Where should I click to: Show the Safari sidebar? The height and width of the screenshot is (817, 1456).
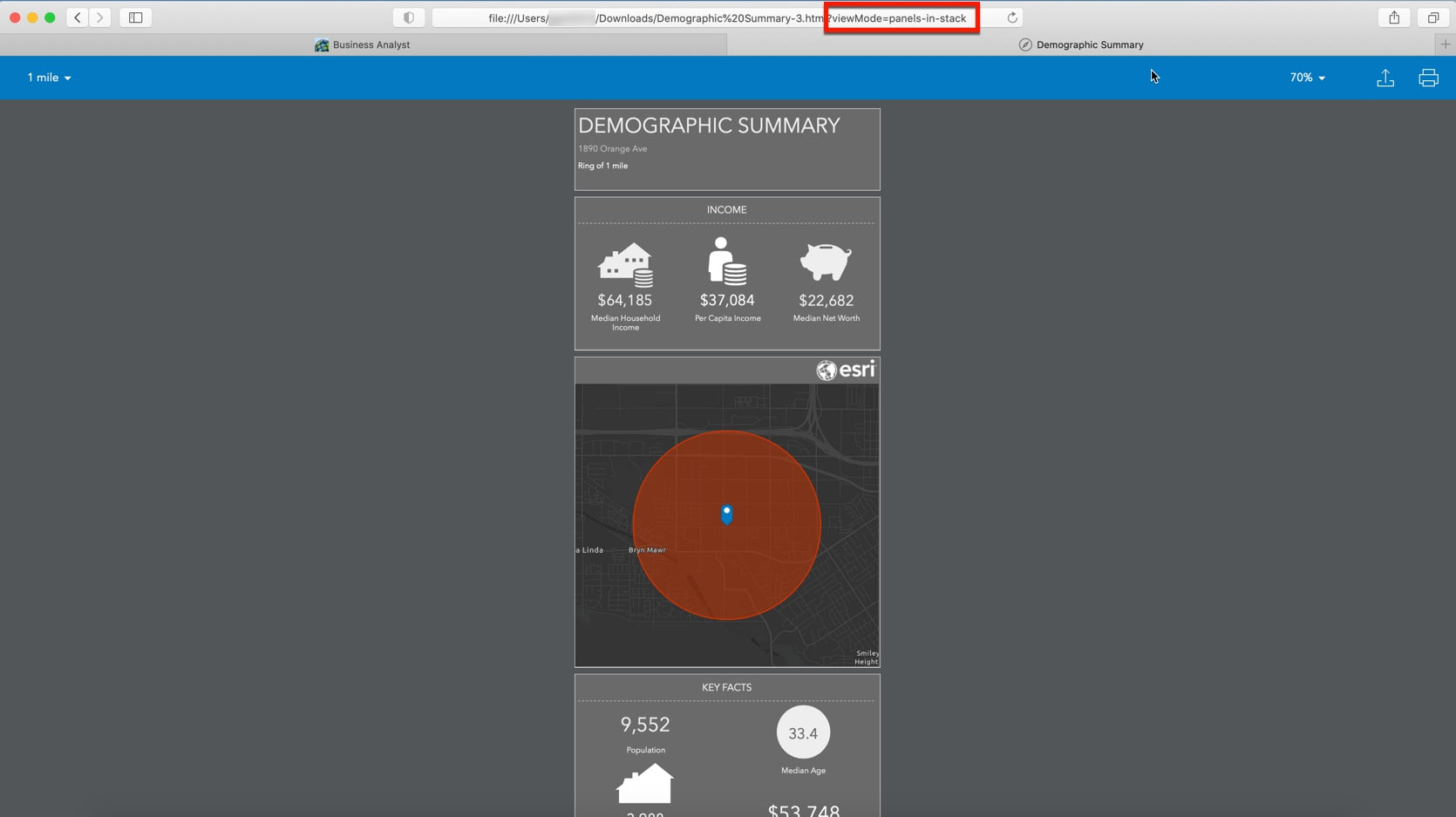(136, 17)
